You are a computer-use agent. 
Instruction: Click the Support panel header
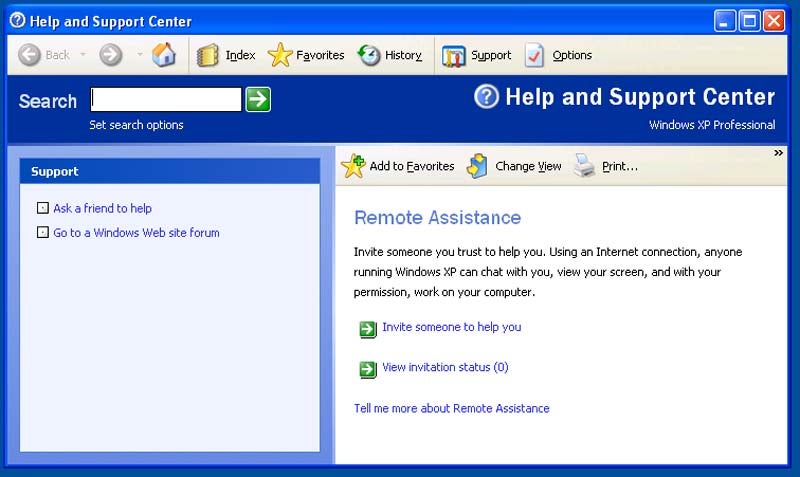point(170,171)
